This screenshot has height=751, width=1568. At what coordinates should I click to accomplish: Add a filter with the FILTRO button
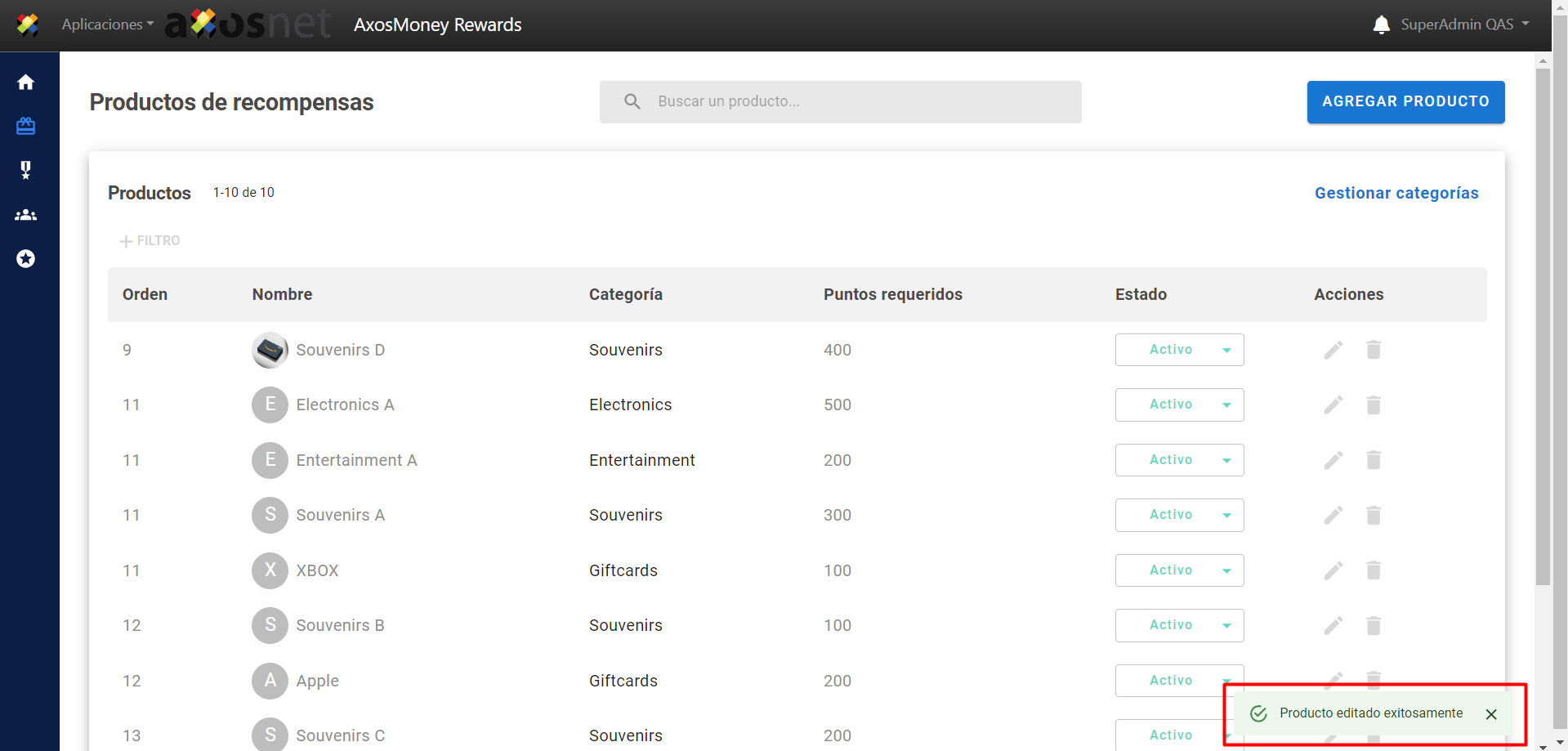point(150,241)
